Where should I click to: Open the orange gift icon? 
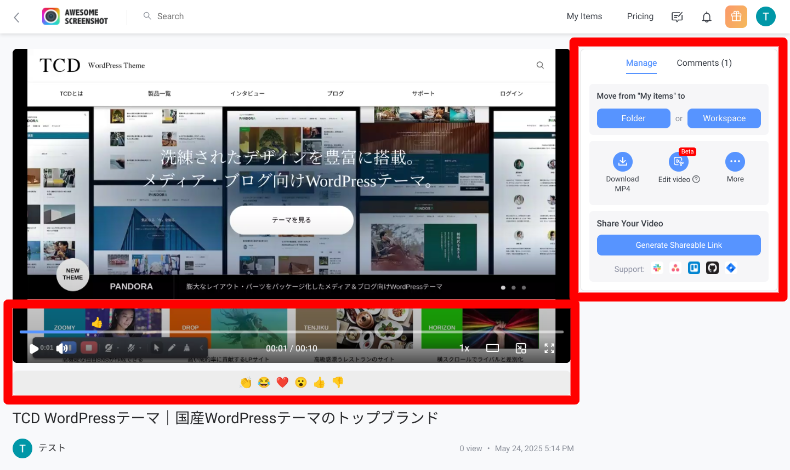click(x=736, y=17)
